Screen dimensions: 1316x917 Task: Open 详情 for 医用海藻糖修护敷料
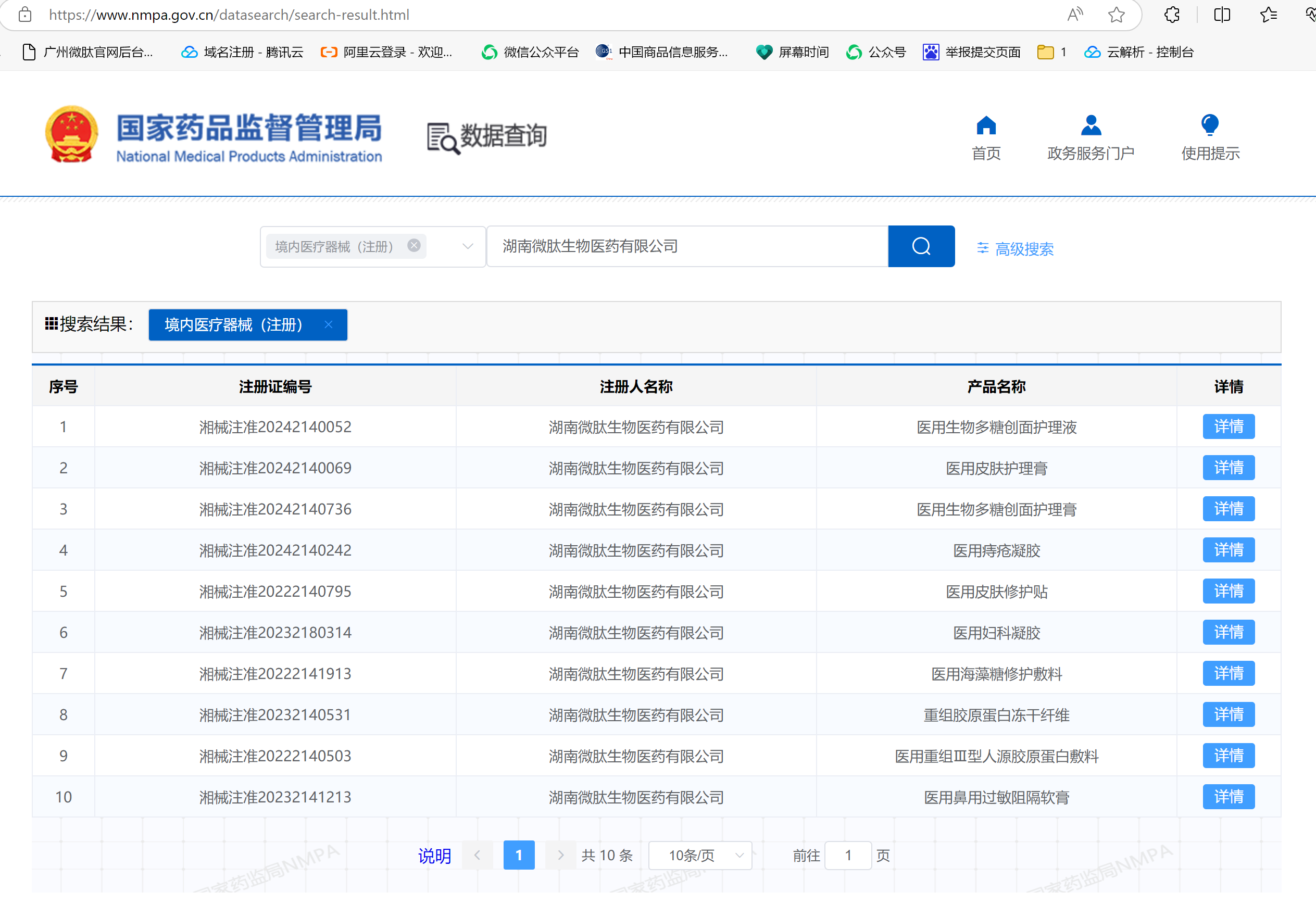tap(1229, 673)
